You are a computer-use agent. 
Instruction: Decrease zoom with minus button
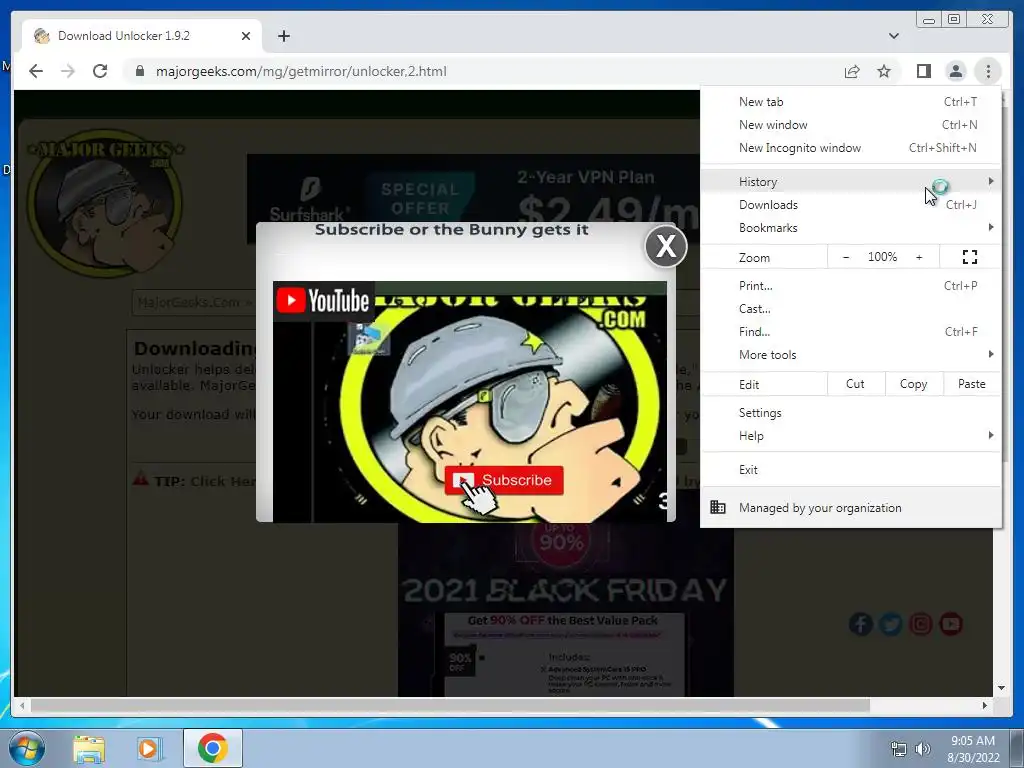tap(846, 257)
